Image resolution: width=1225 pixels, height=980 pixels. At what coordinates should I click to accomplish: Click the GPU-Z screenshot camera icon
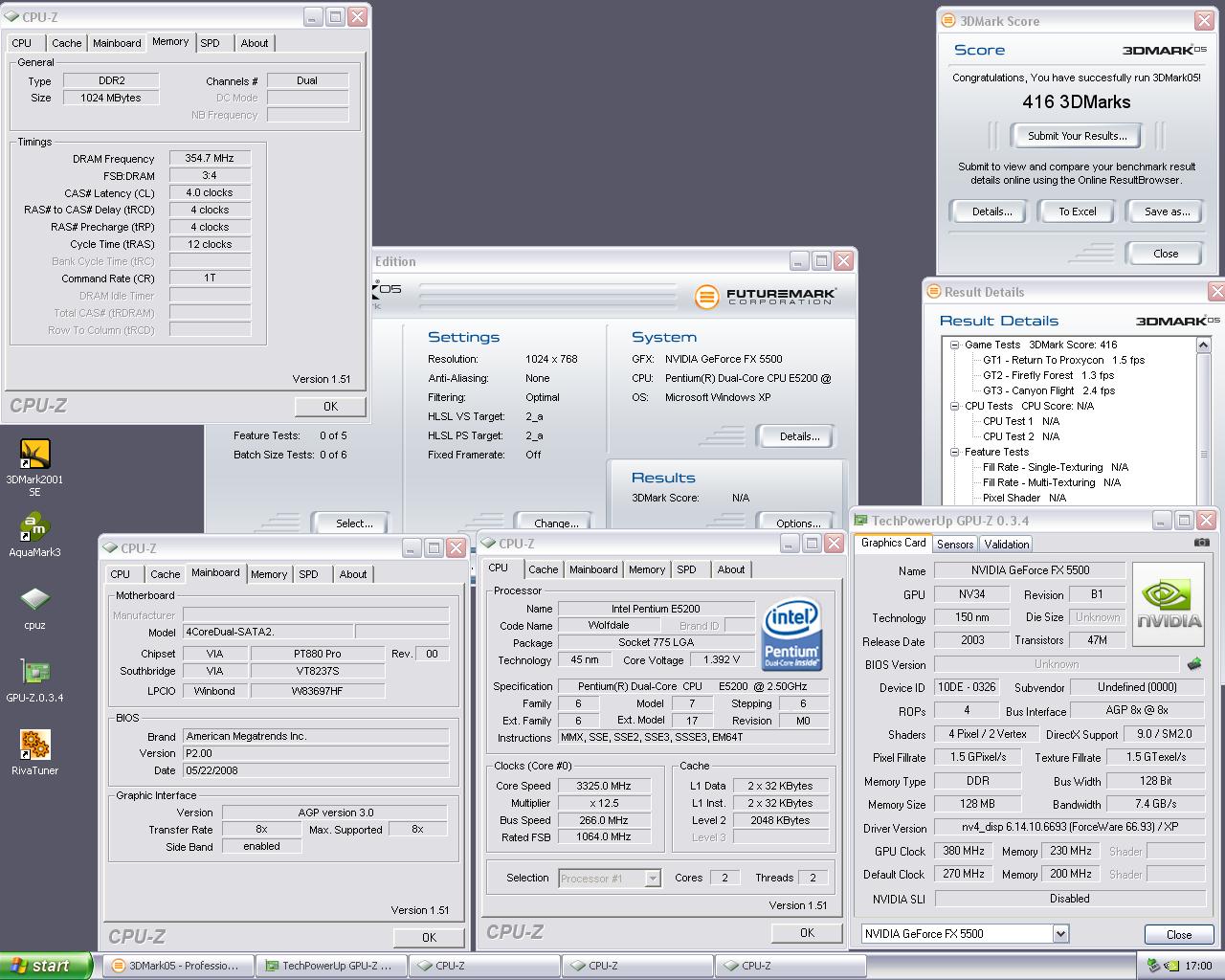pyautogui.click(x=1201, y=543)
